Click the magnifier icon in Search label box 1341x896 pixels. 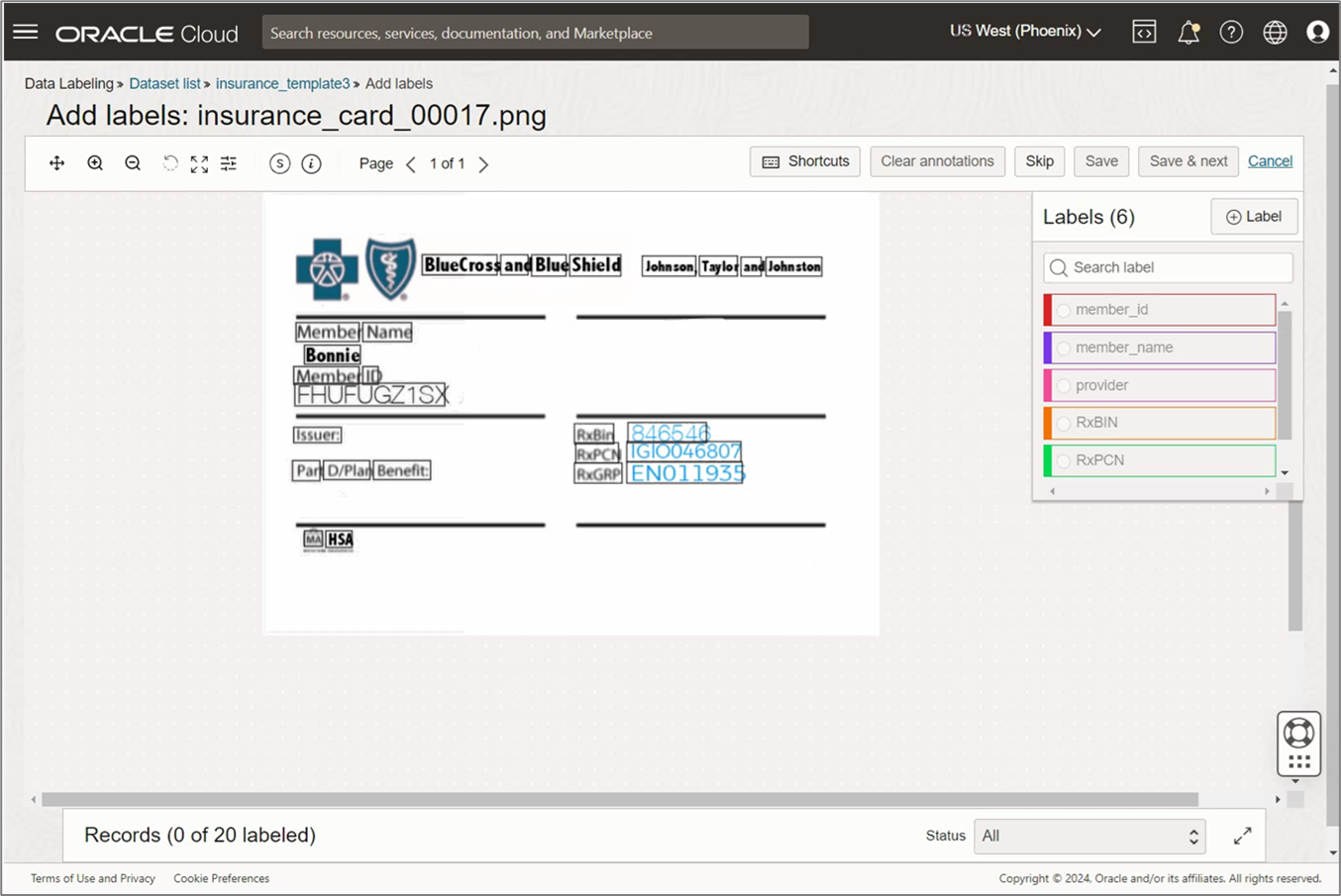1059,267
